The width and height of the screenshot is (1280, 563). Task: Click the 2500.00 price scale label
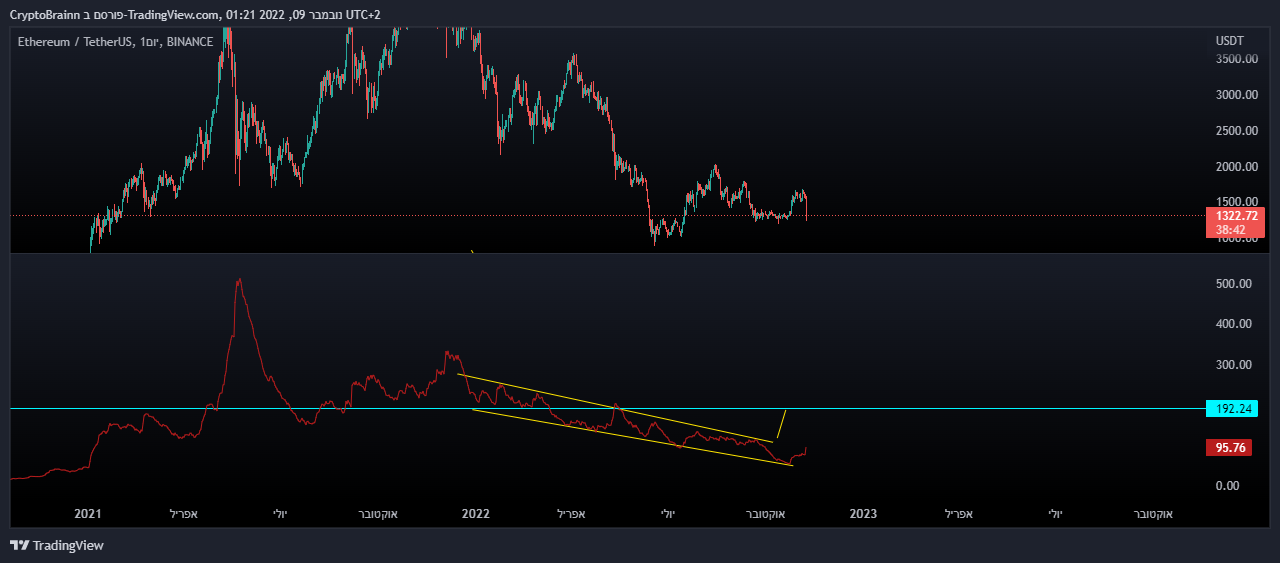[x=1237, y=131]
